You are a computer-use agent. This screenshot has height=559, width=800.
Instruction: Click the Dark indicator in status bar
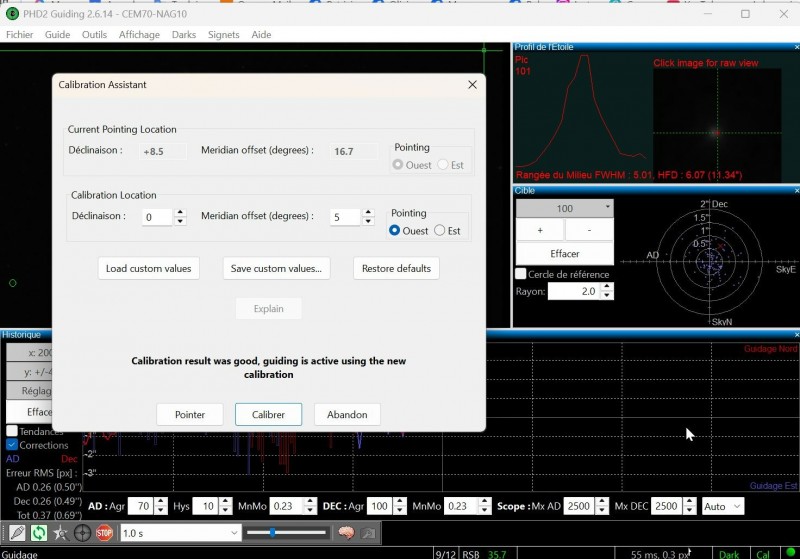[x=729, y=554]
